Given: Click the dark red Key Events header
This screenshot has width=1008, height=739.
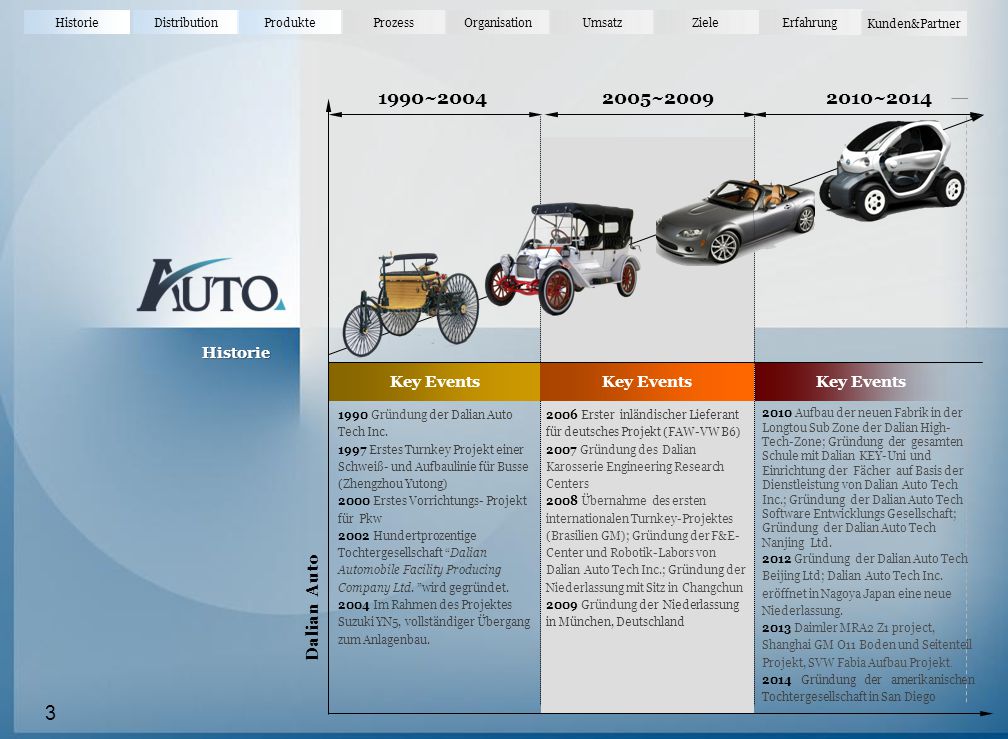Looking at the screenshot, I should point(861,382).
